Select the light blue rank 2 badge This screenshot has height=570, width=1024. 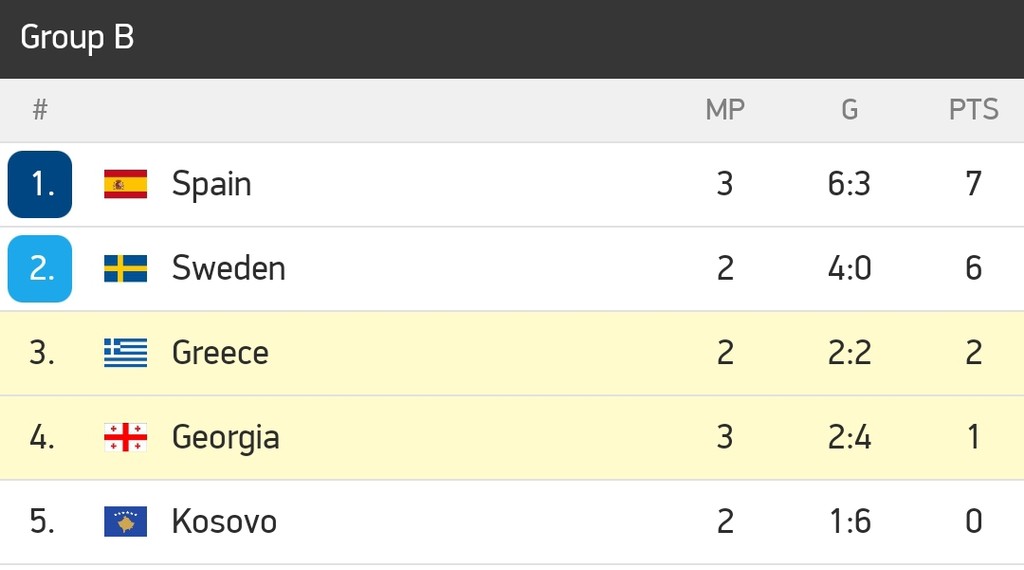40,268
